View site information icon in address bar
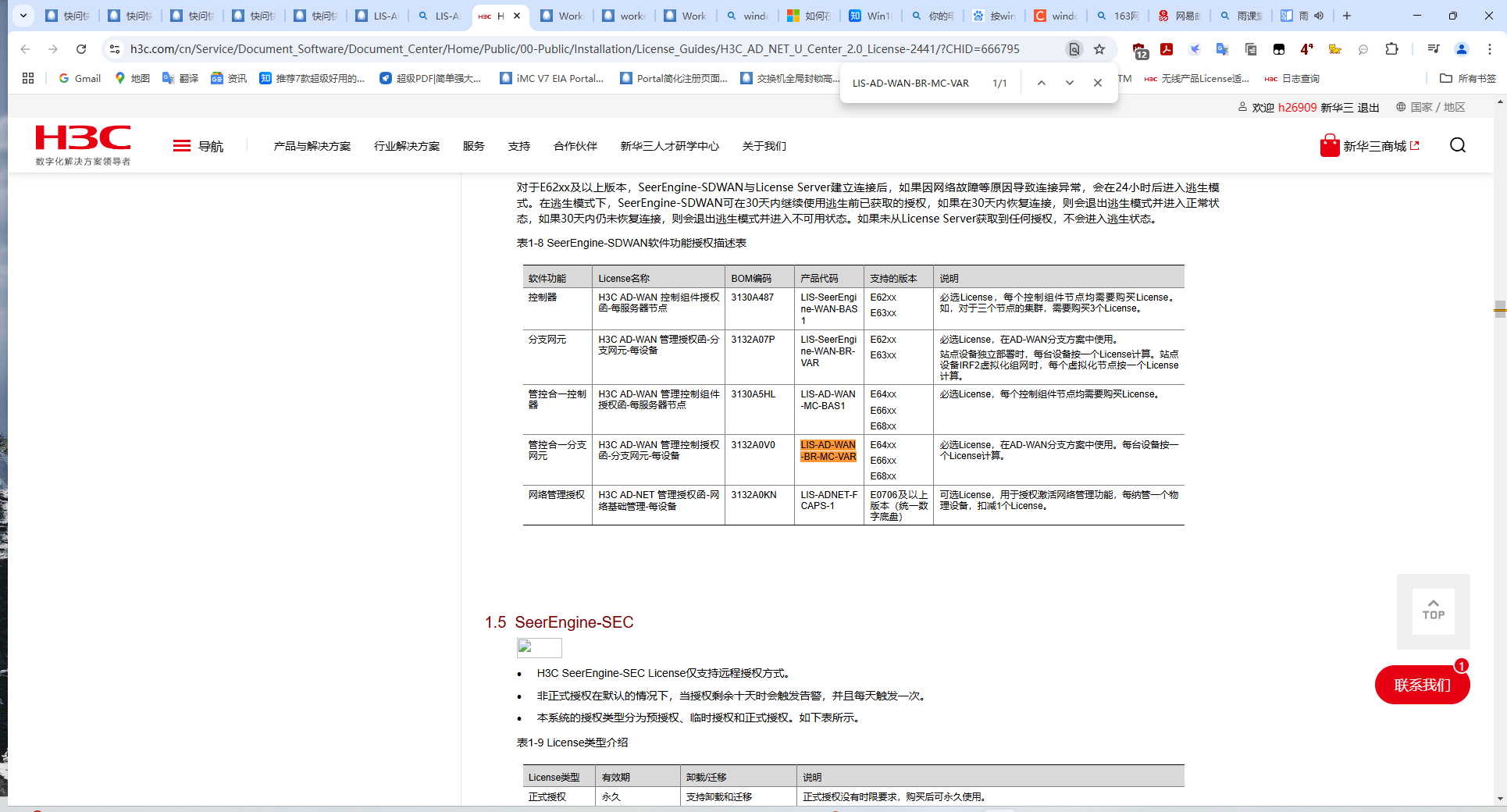The height and width of the screenshot is (812, 1507). click(x=115, y=49)
